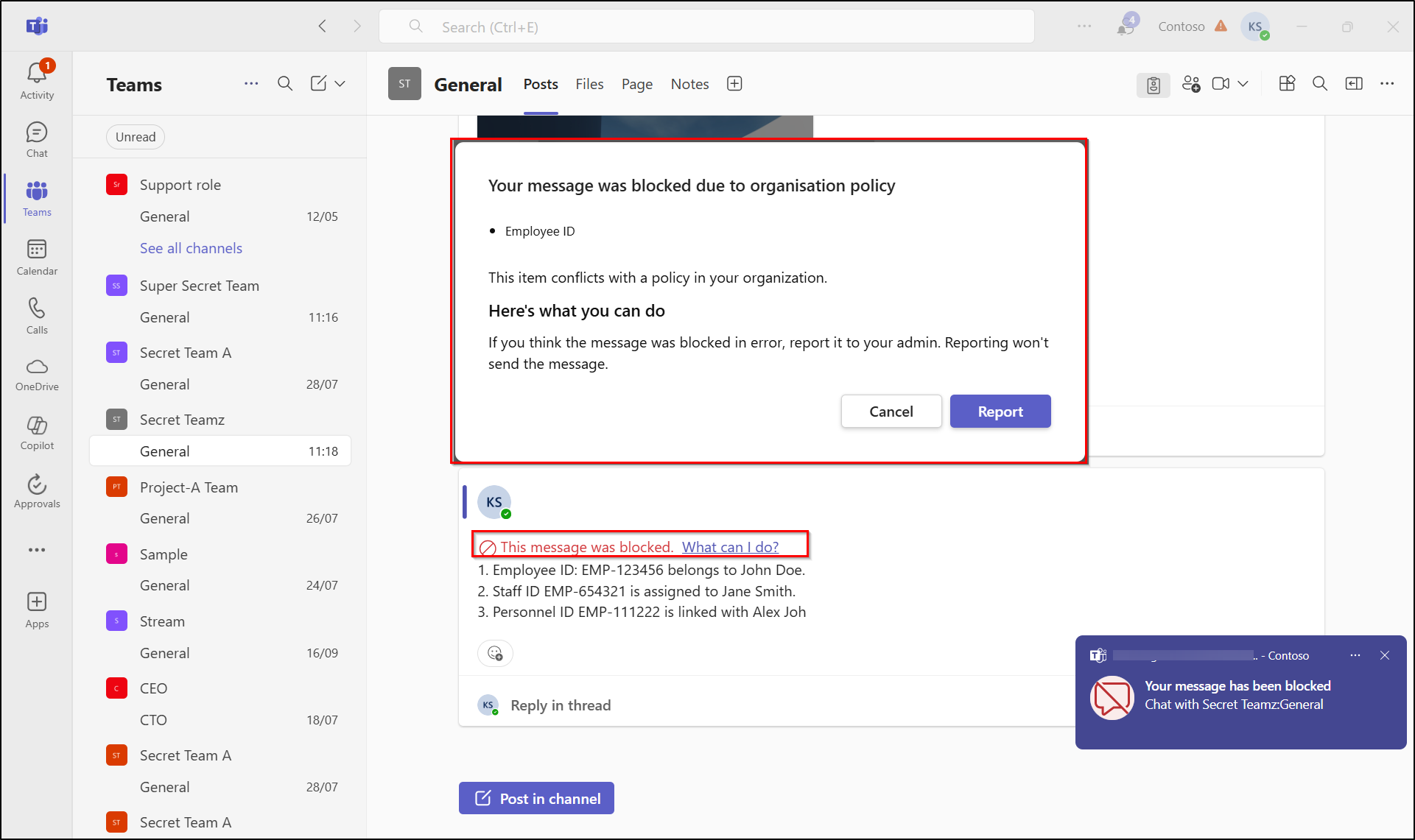Open the Chat section
The width and height of the screenshot is (1415, 840).
(x=37, y=138)
